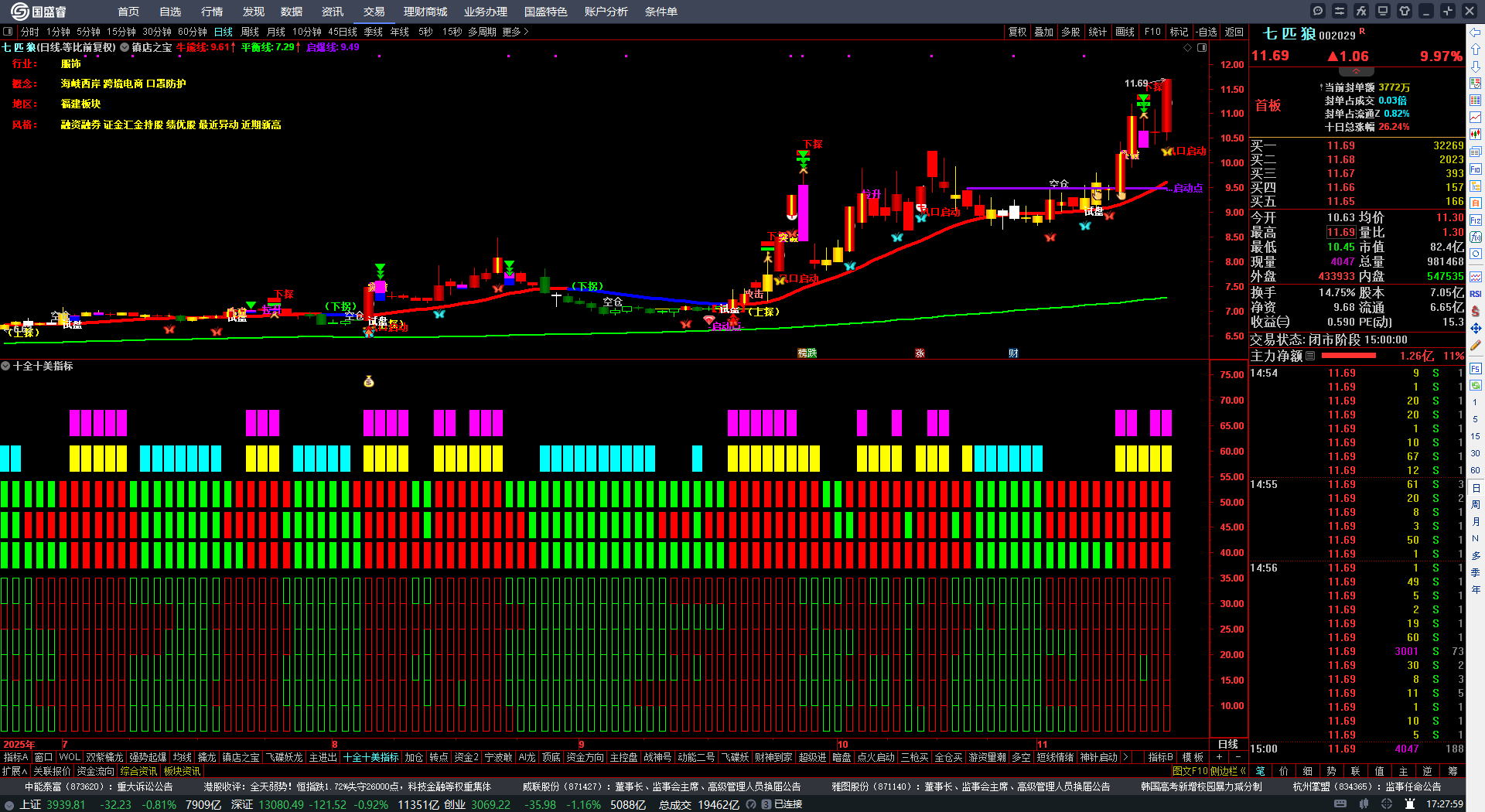
Task: Click the f(x) function sidebar icon
Action: pyautogui.click(x=1476, y=237)
